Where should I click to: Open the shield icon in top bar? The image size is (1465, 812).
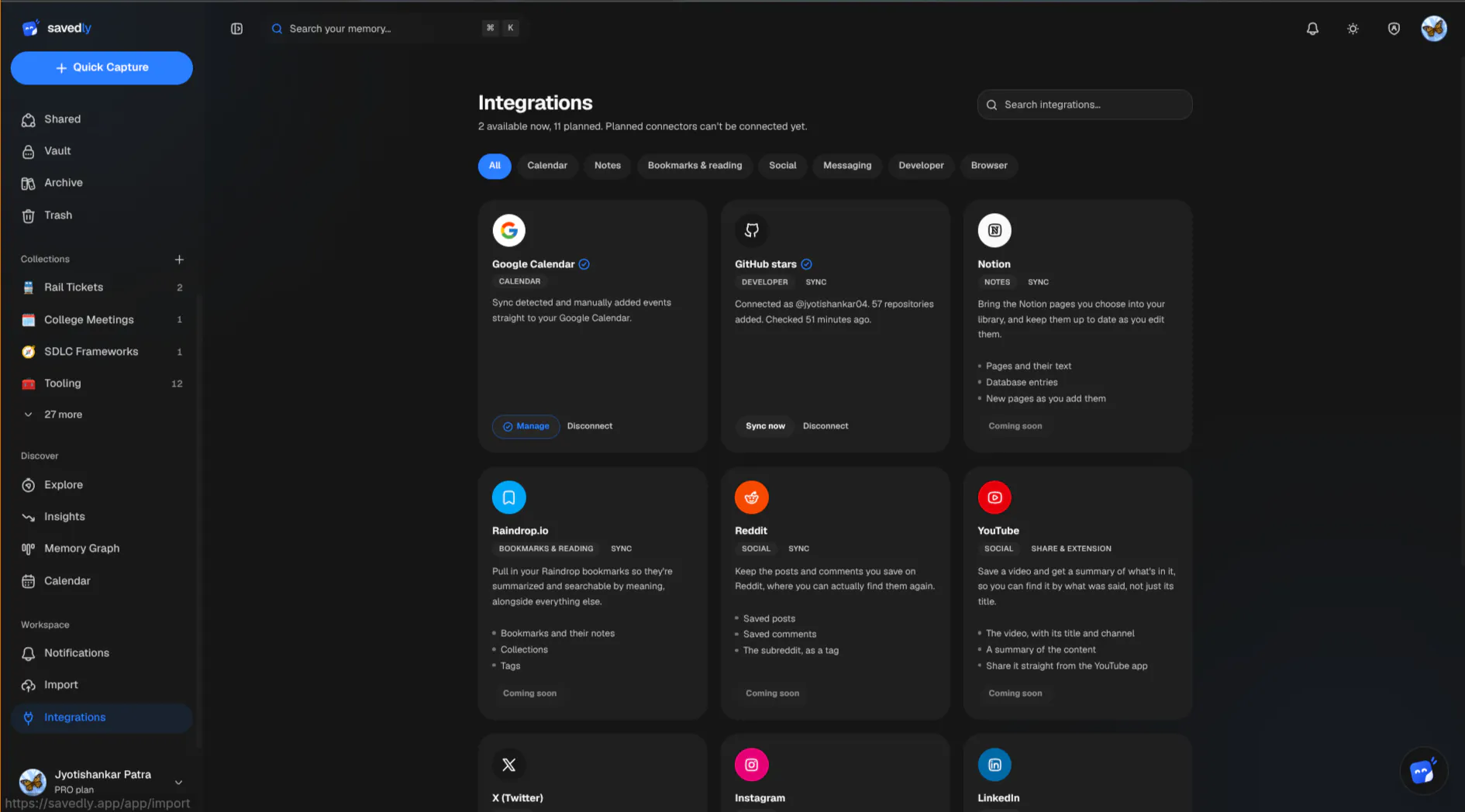pyautogui.click(x=1394, y=29)
